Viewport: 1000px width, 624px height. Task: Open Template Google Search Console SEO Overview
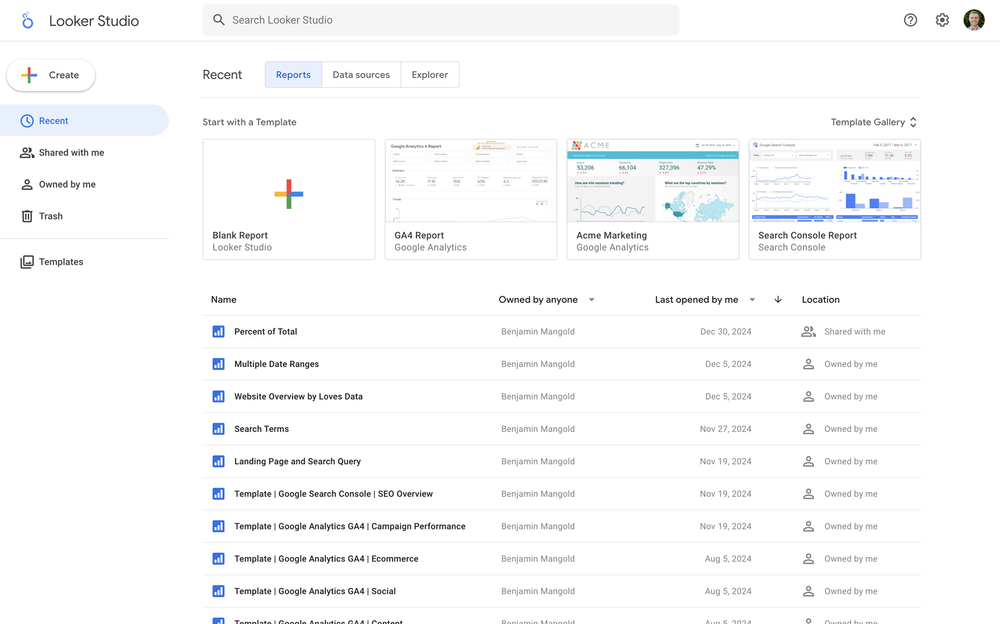(x=333, y=494)
